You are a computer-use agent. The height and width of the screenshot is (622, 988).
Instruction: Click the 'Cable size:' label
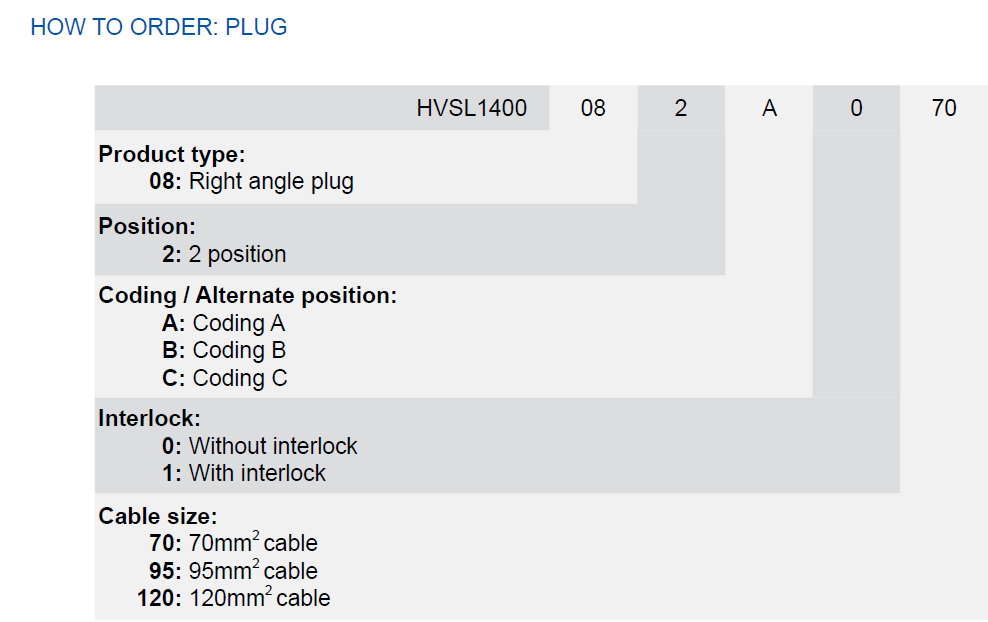click(x=158, y=516)
